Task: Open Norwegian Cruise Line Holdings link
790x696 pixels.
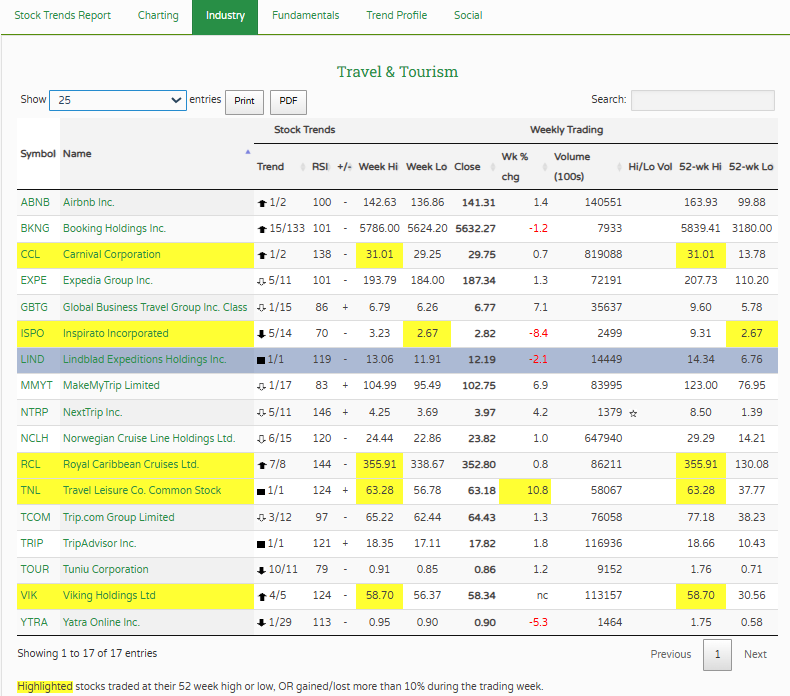Action: pyautogui.click(x=149, y=438)
